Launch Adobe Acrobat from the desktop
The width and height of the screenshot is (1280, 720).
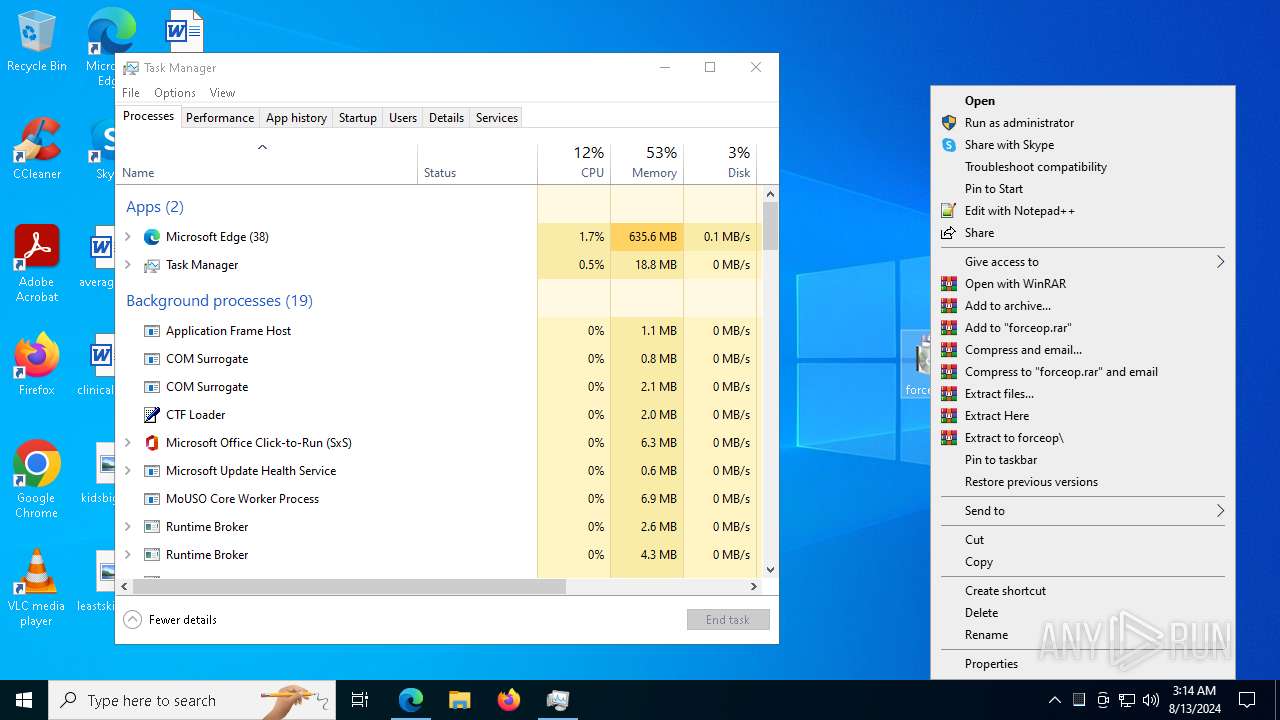pos(36,263)
